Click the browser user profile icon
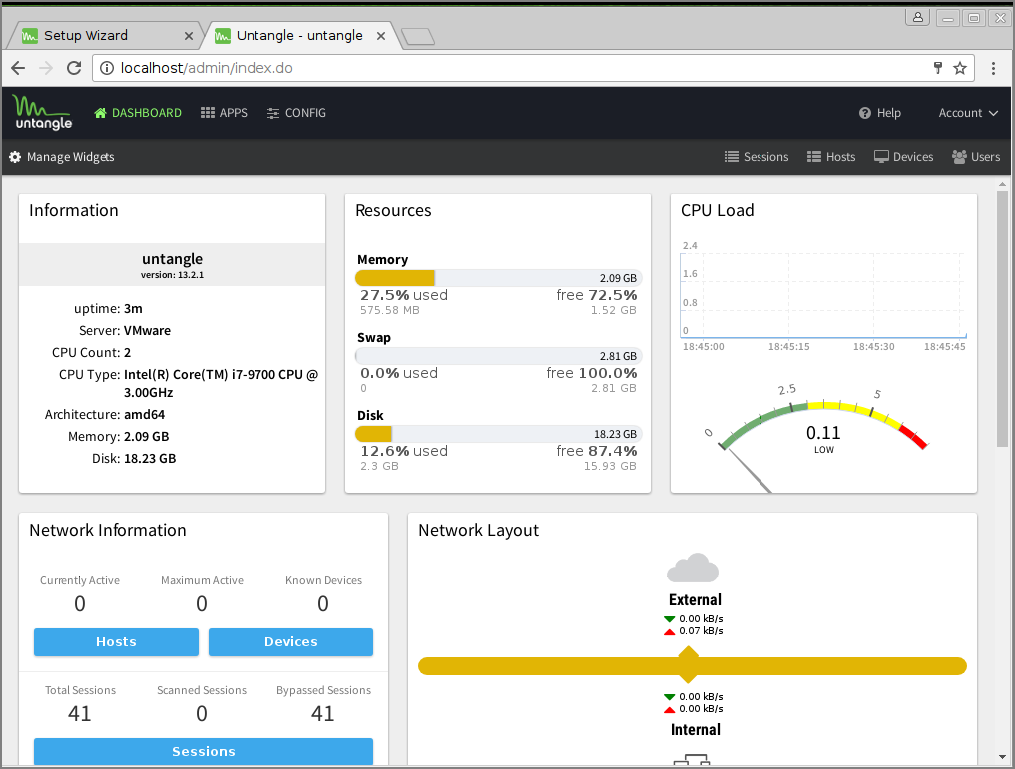Viewport: 1015px width, 769px height. tap(918, 17)
